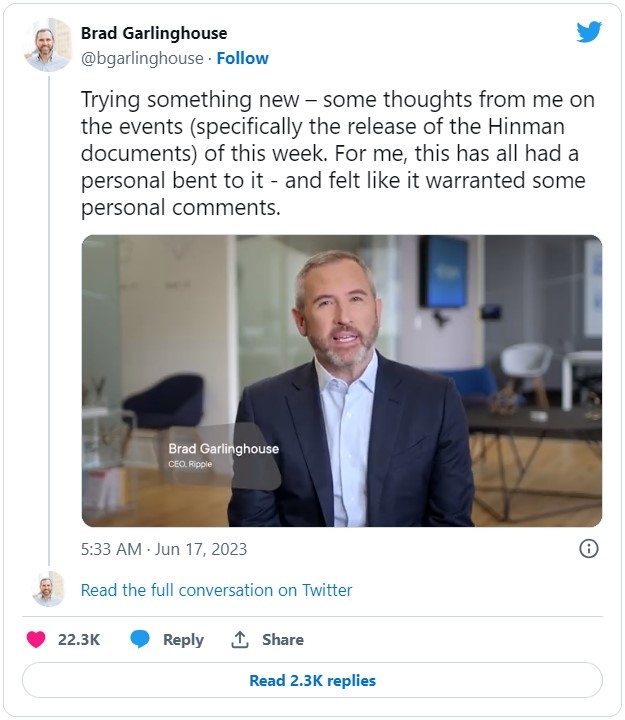Click the reply speech bubble icon
625x720 pixels.
(141, 640)
